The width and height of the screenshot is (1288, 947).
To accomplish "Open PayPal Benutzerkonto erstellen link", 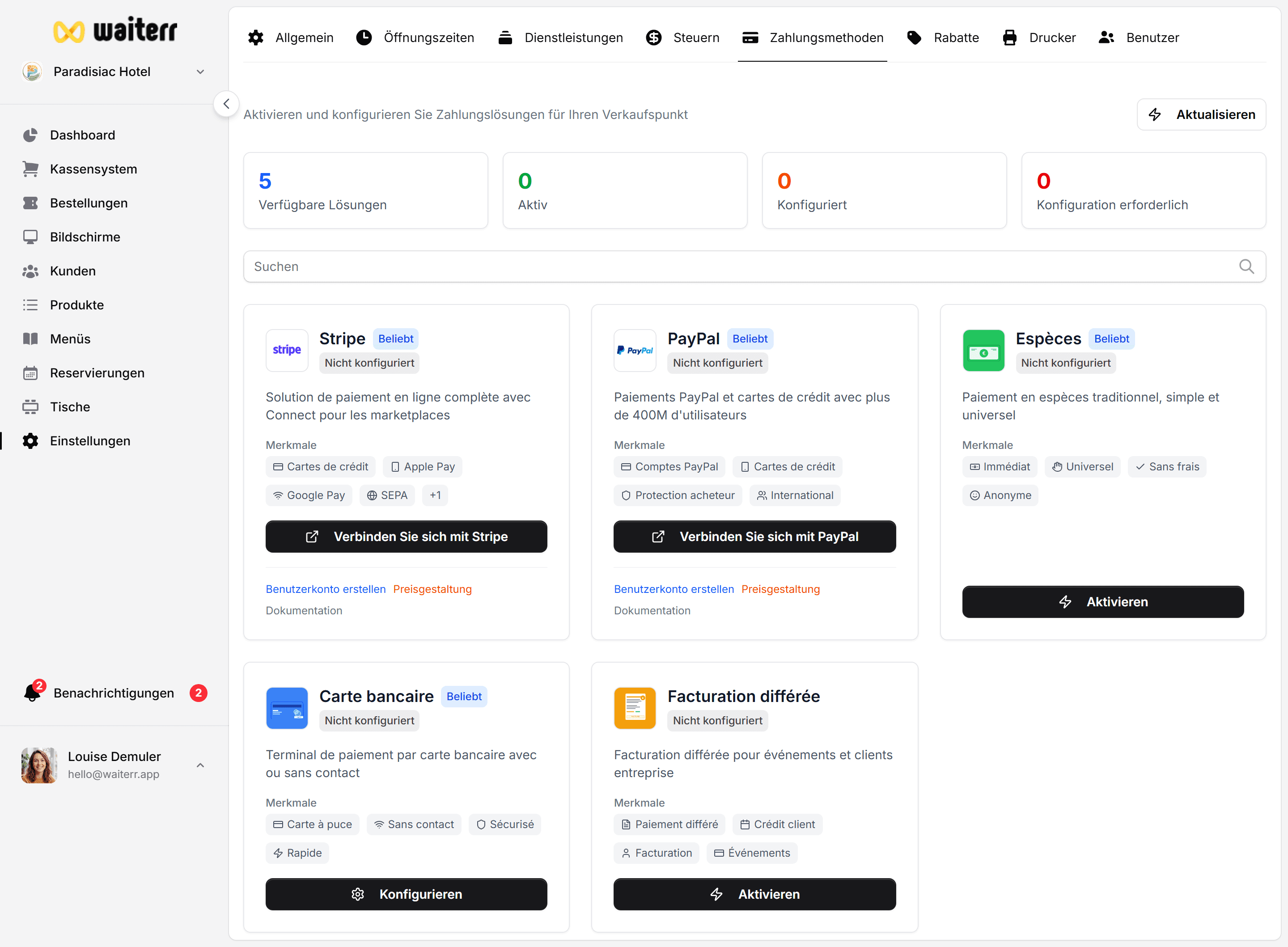I will 674,589.
